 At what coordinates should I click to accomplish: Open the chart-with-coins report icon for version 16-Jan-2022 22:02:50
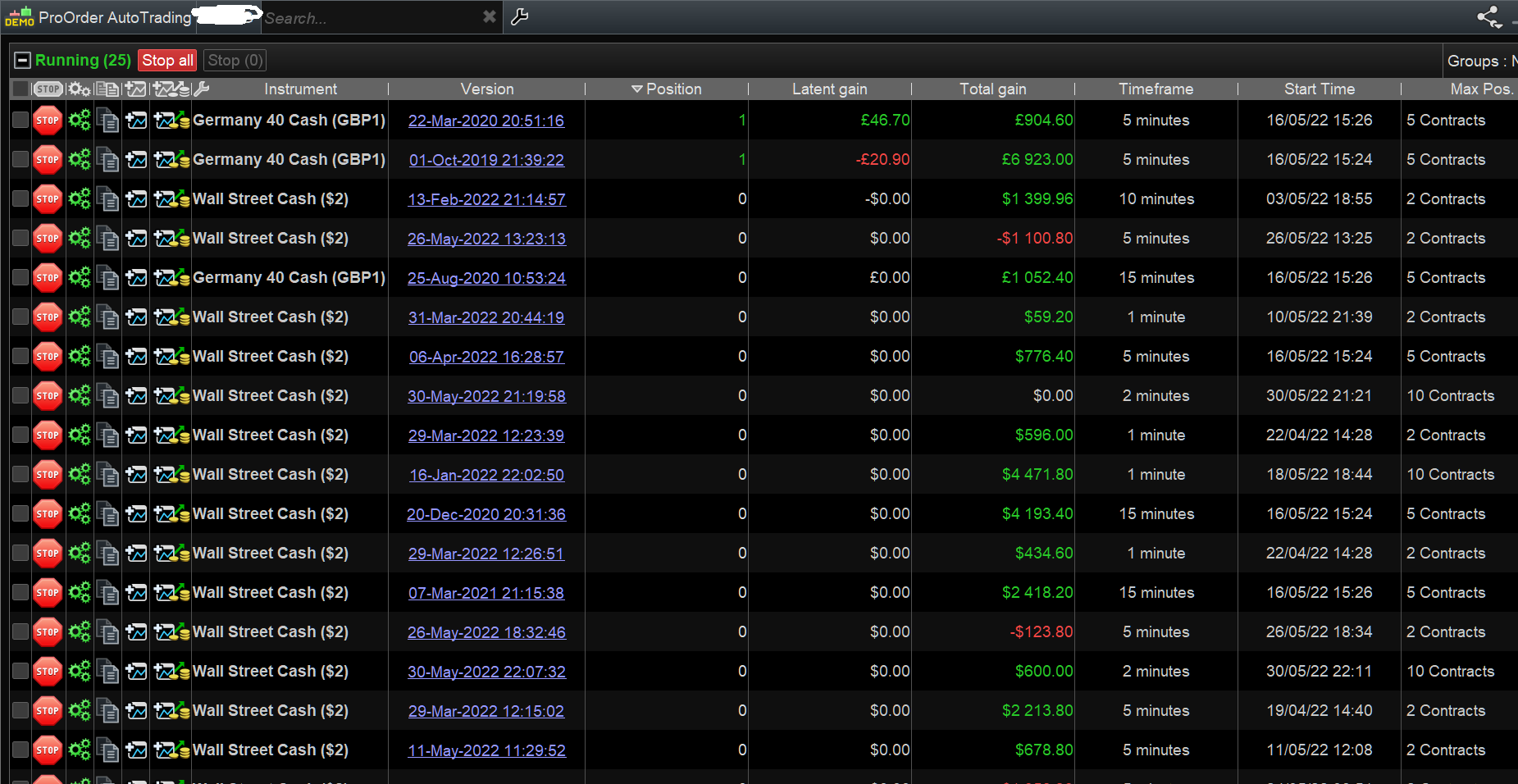171,475
